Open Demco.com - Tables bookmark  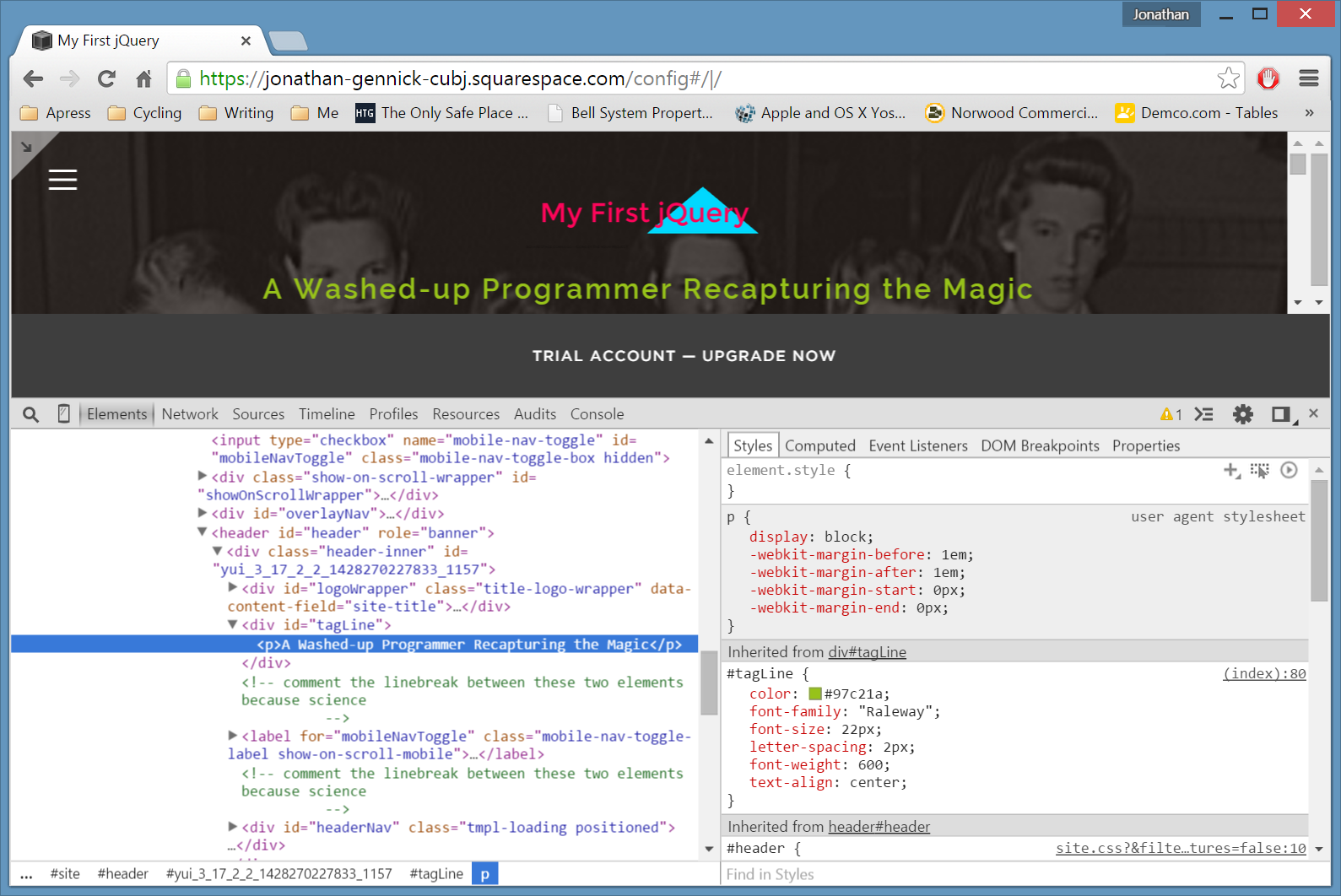click(x=1197, y=113)
